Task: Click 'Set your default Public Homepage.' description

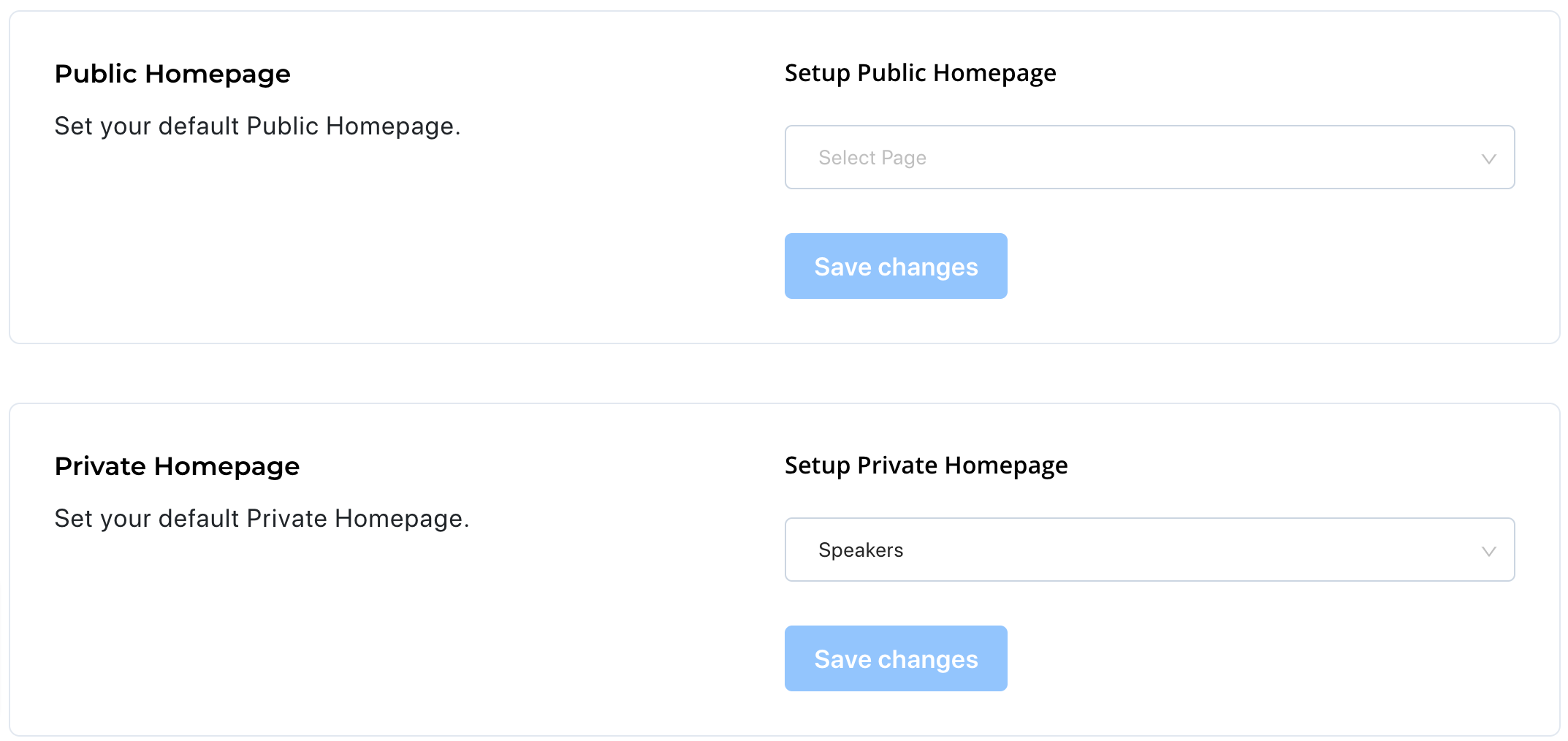Action: [x=258, y=126]
